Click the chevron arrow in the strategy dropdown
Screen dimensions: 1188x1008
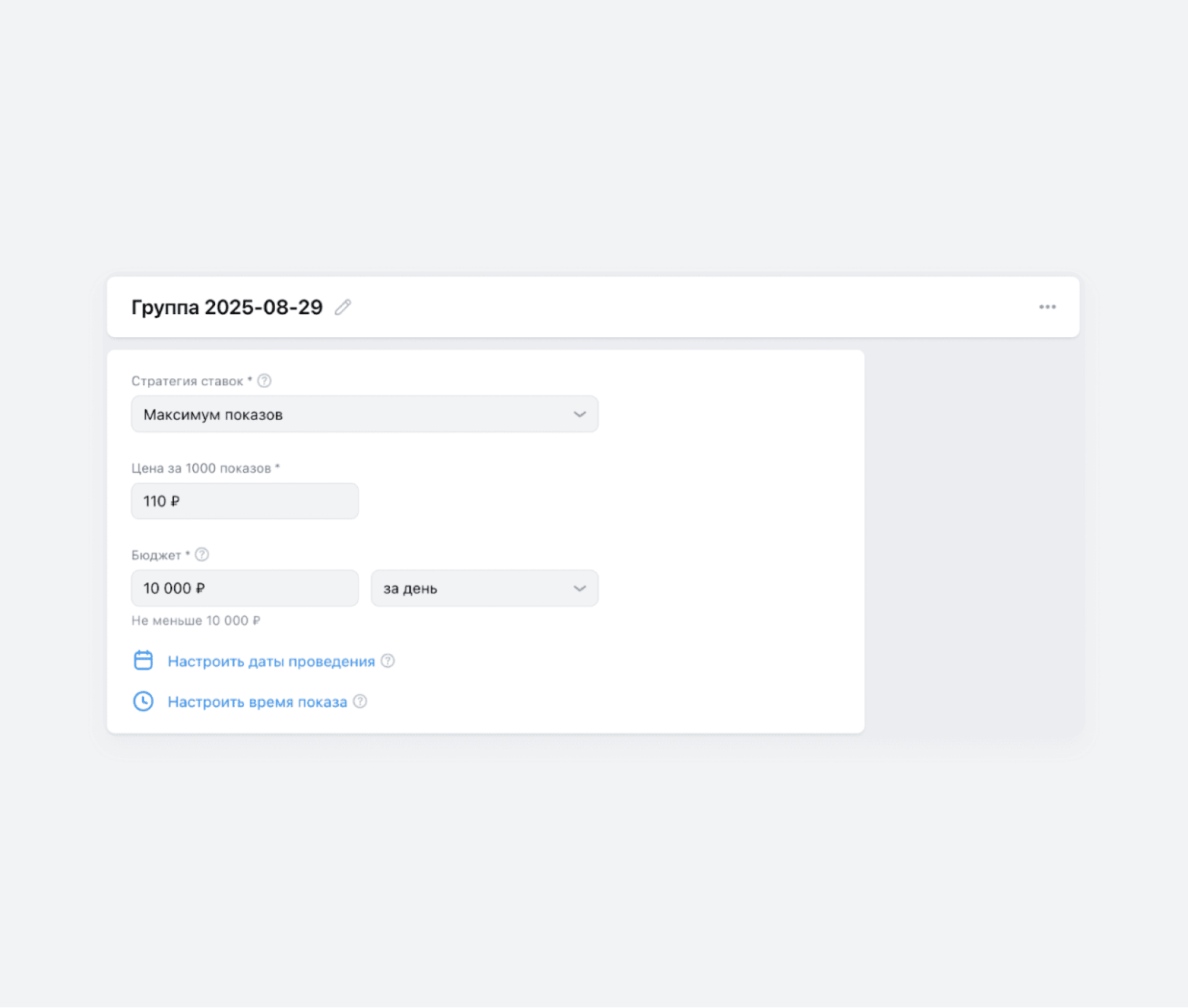pos(579,414)
